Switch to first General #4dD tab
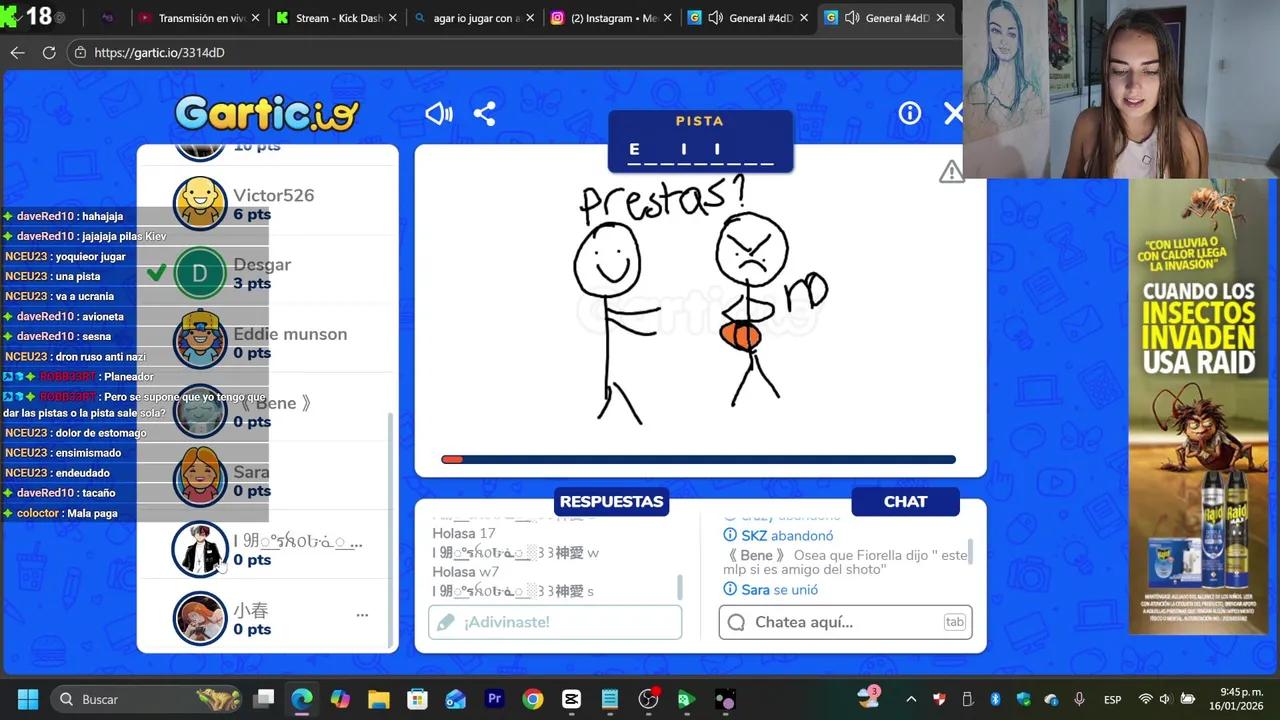The height and width of the screenshot is (720, 1280). tap(750, 18)
